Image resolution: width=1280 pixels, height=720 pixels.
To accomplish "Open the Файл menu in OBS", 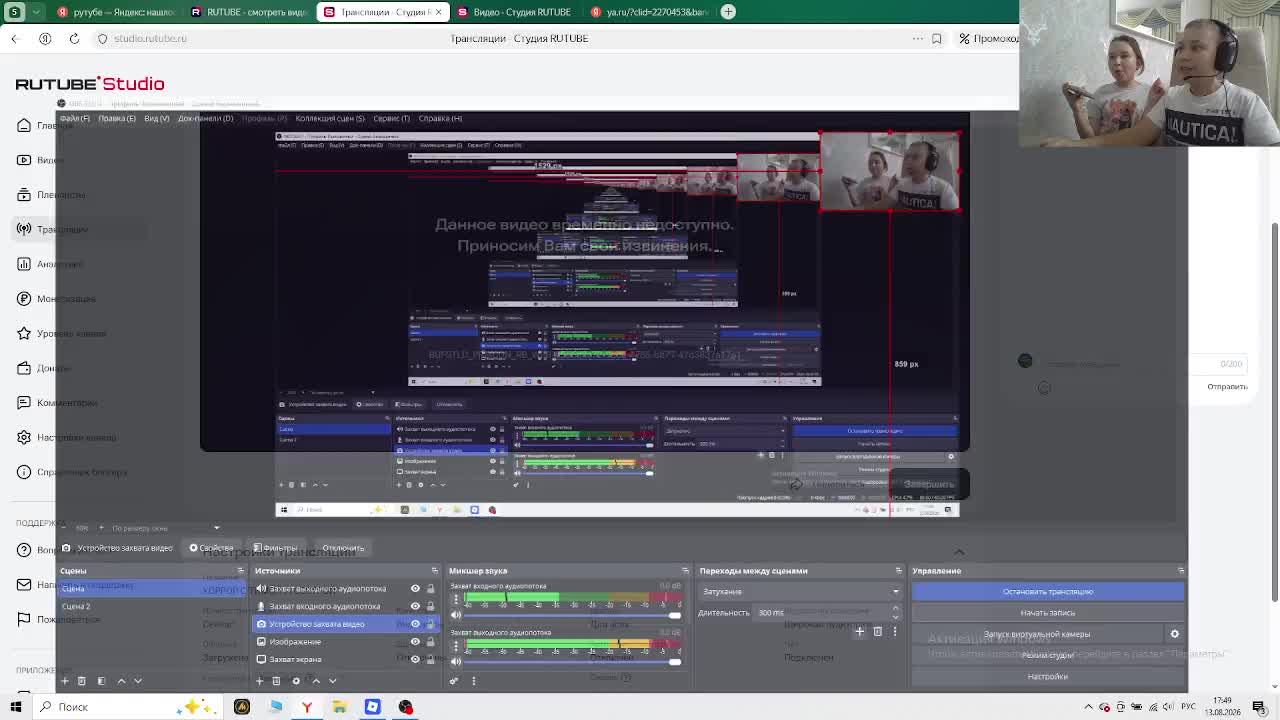I will [75, 118].
